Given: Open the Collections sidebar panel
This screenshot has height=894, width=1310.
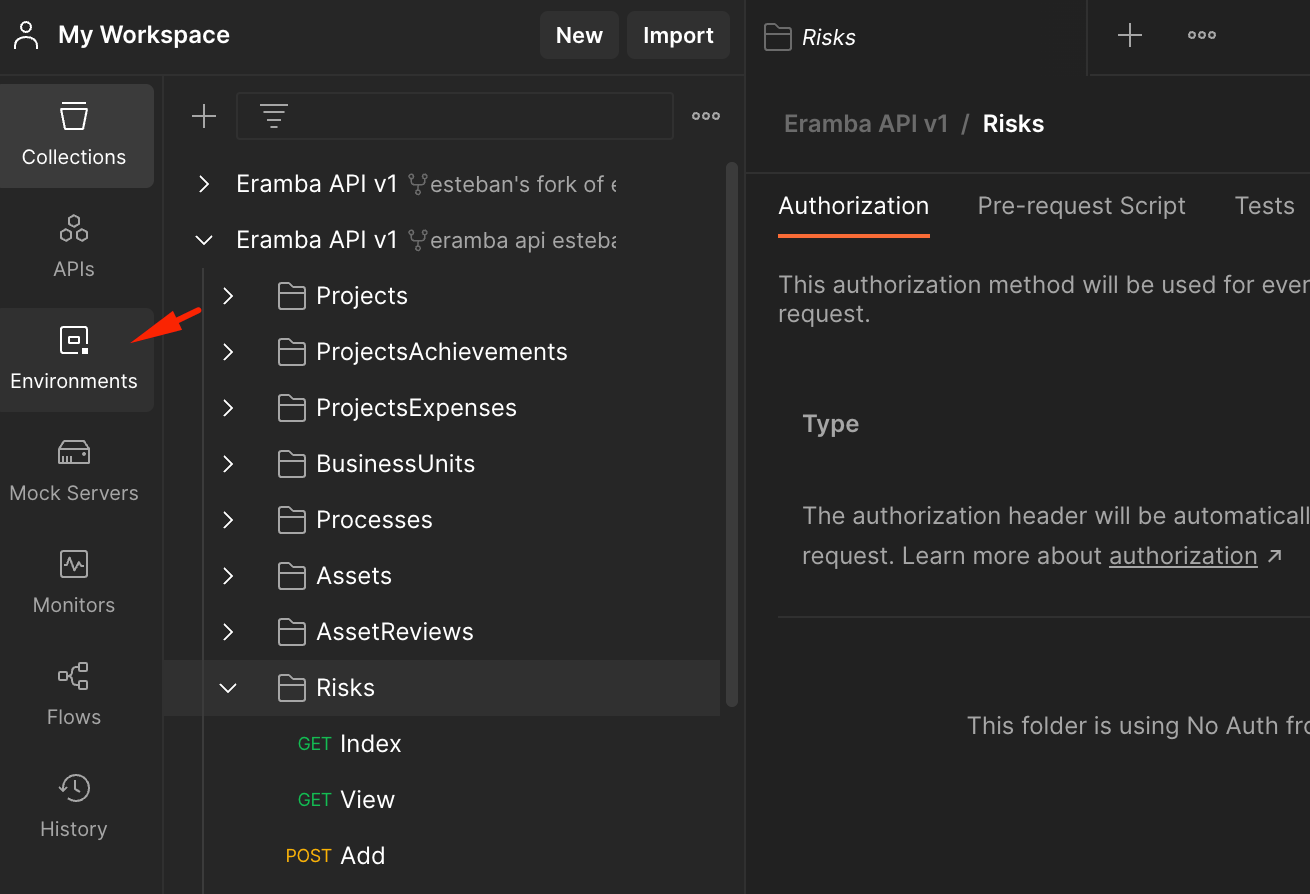Looking at the screenshot, I should tap(74, 135).
